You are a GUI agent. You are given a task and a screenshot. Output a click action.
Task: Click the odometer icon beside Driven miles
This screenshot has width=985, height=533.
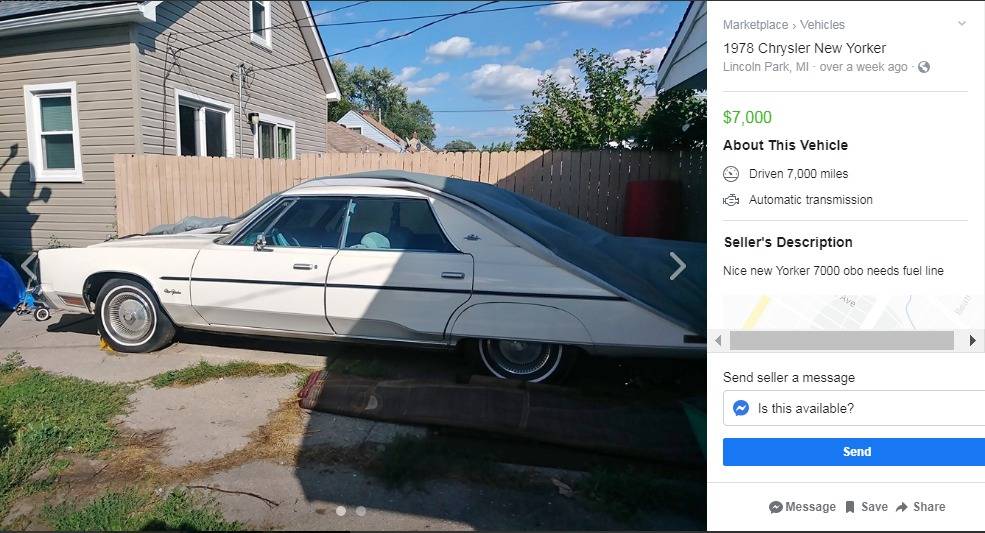click(x=731, y=174)
